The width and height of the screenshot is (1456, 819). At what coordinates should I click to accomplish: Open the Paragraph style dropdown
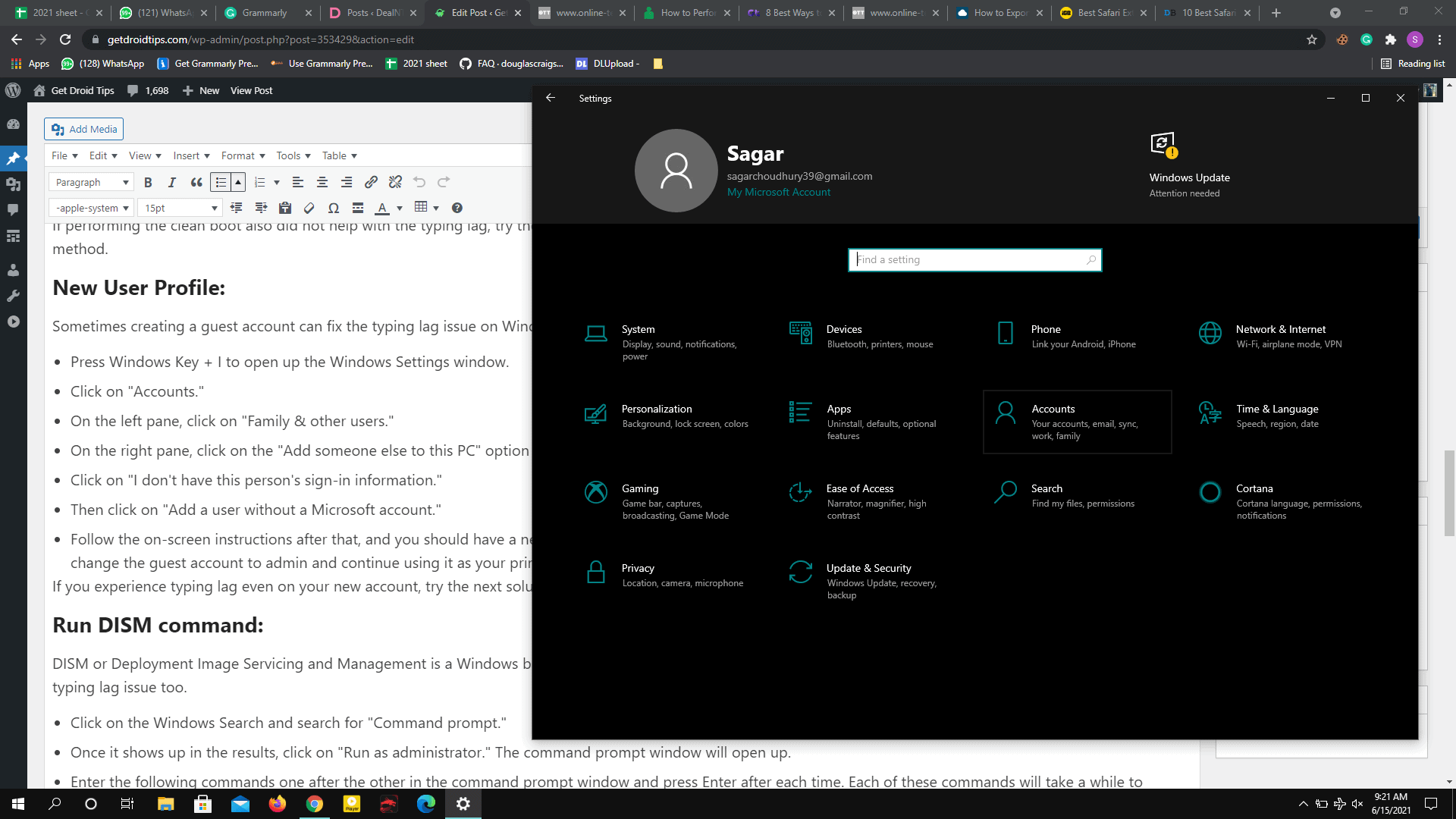[90, 182]
